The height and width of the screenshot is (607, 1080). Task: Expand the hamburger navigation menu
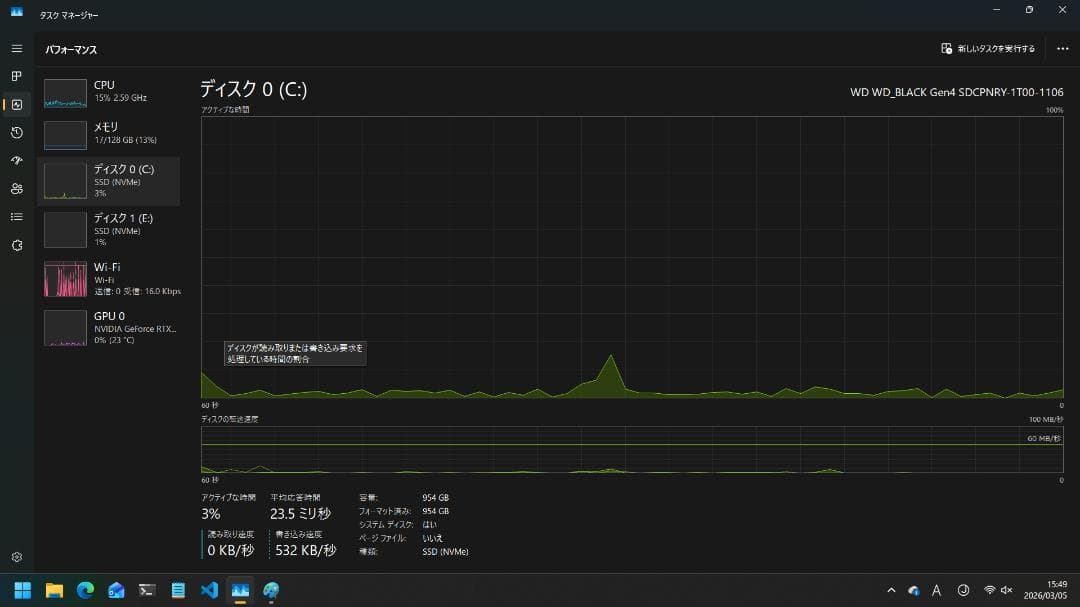(x=16, y=48)
